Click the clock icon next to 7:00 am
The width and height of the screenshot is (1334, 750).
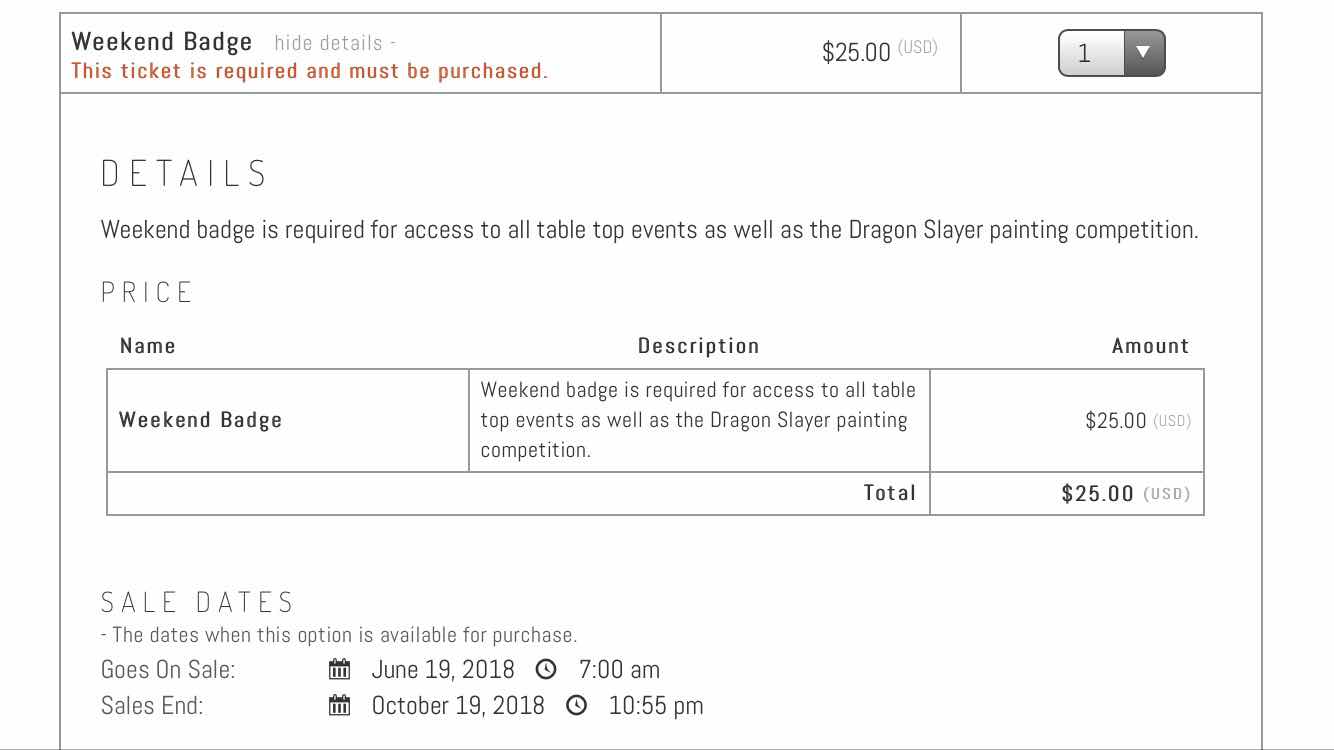point(546,669)
